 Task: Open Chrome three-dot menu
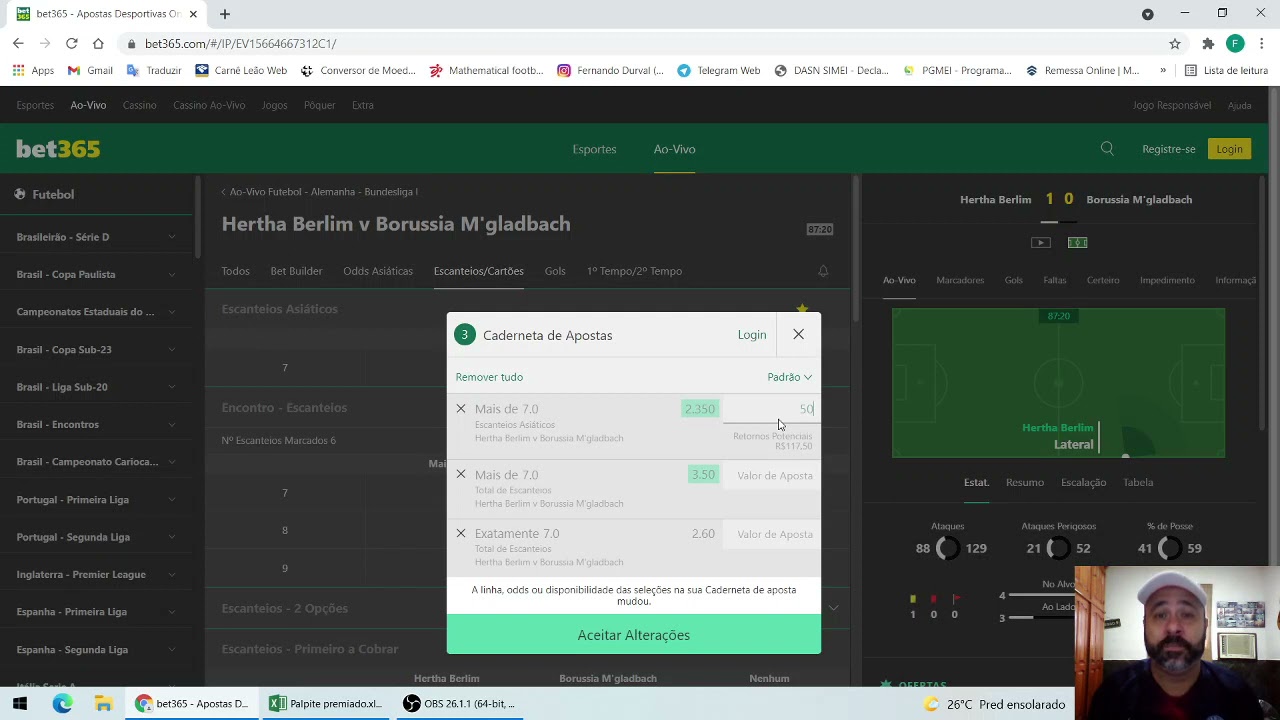(x=1262, y=43)
